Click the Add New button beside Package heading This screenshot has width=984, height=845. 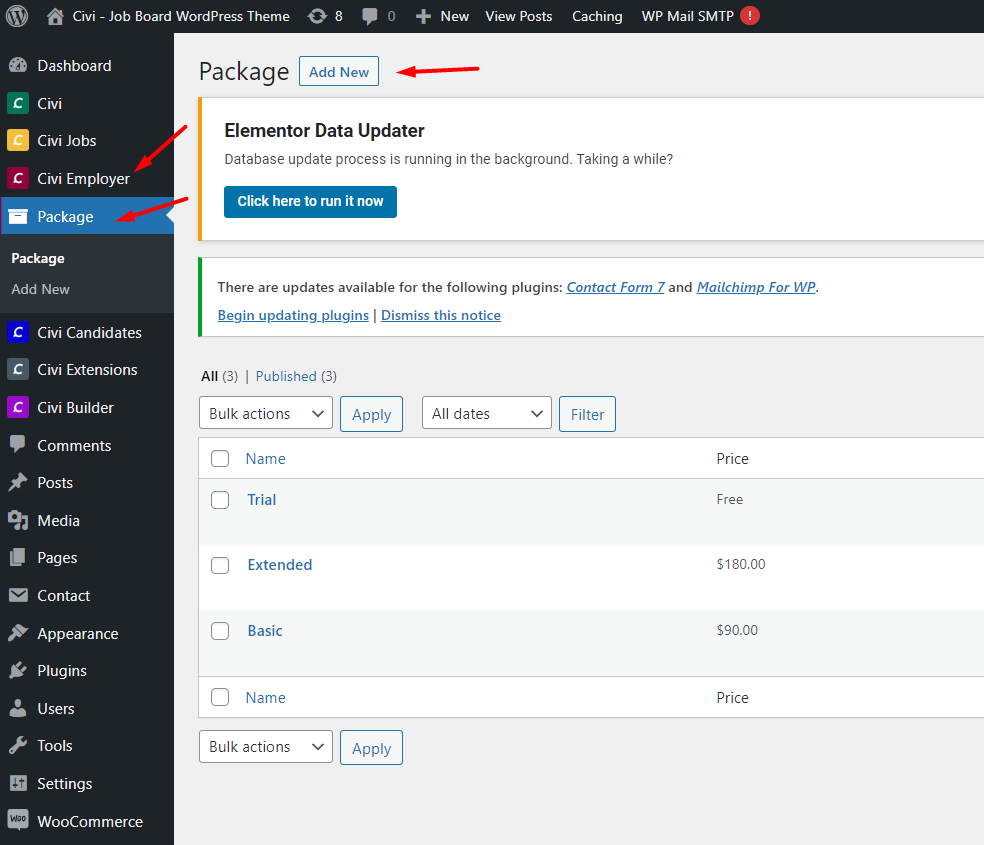(339, 72)
